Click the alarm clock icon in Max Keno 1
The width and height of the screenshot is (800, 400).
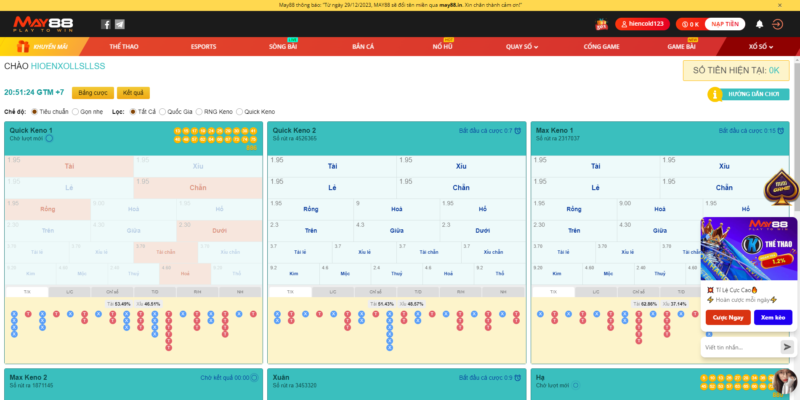pyautogui.click(x=781, y=131)
